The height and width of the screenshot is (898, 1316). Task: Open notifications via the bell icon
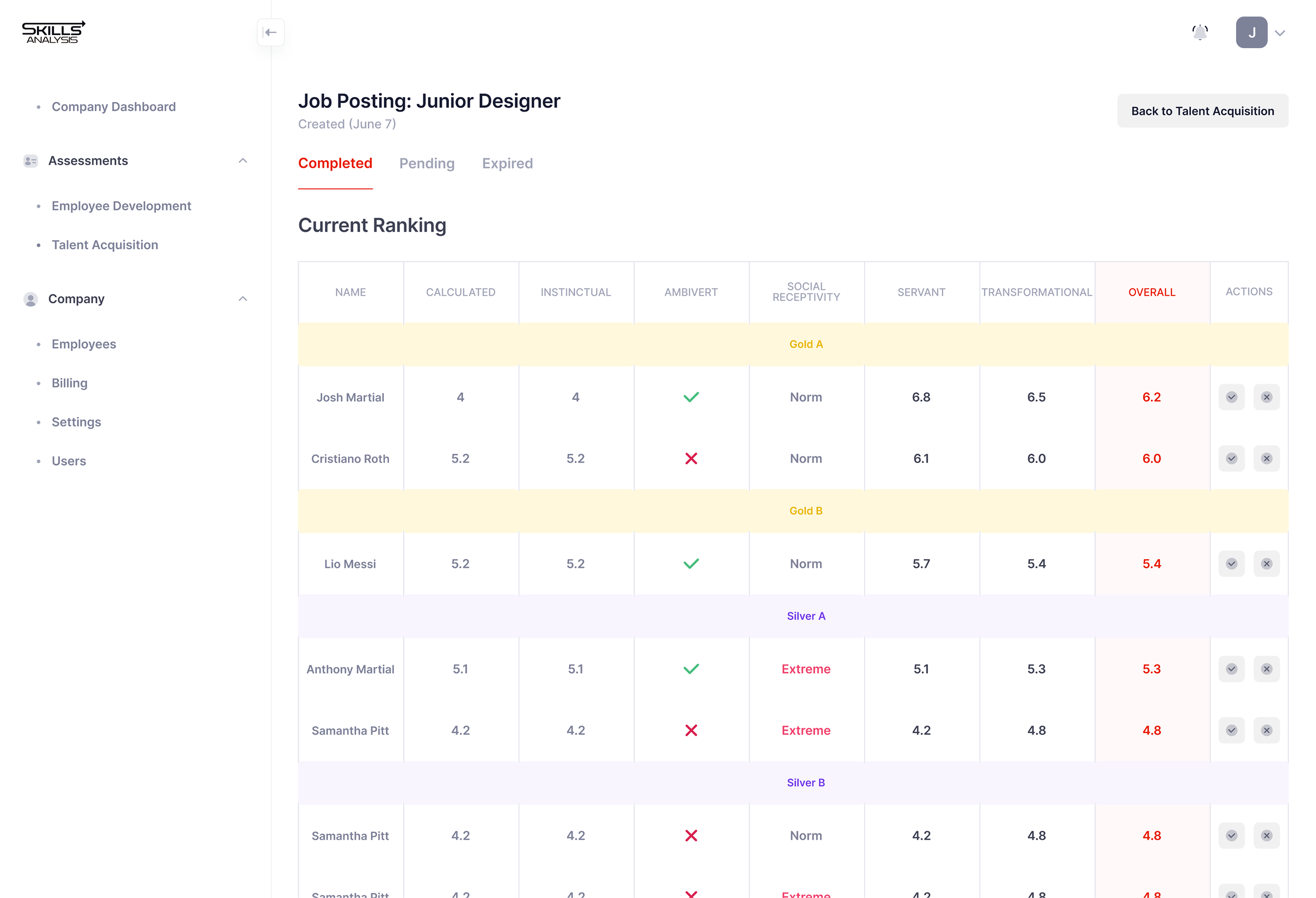click(1200, 32)
